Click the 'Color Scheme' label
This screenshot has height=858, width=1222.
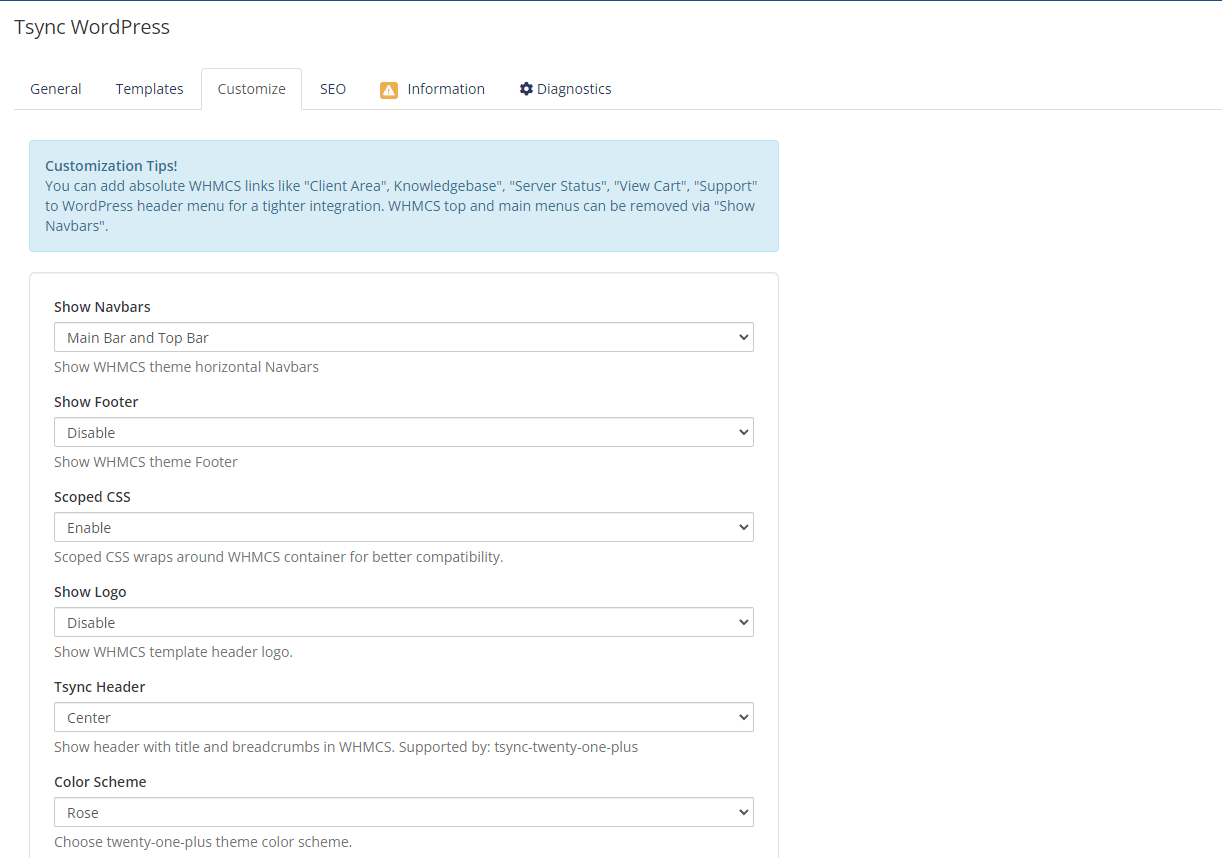tap(100, 782)
